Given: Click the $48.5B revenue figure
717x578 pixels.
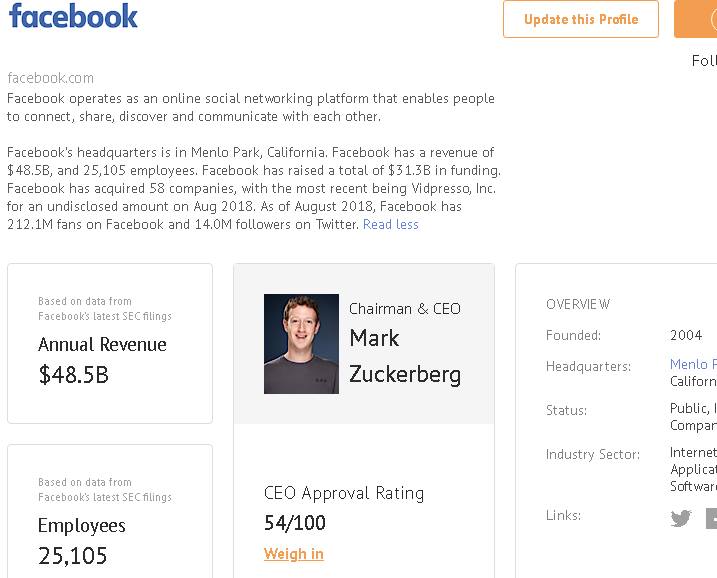Looking at the screenshot, I should click(x=73, y=375).
